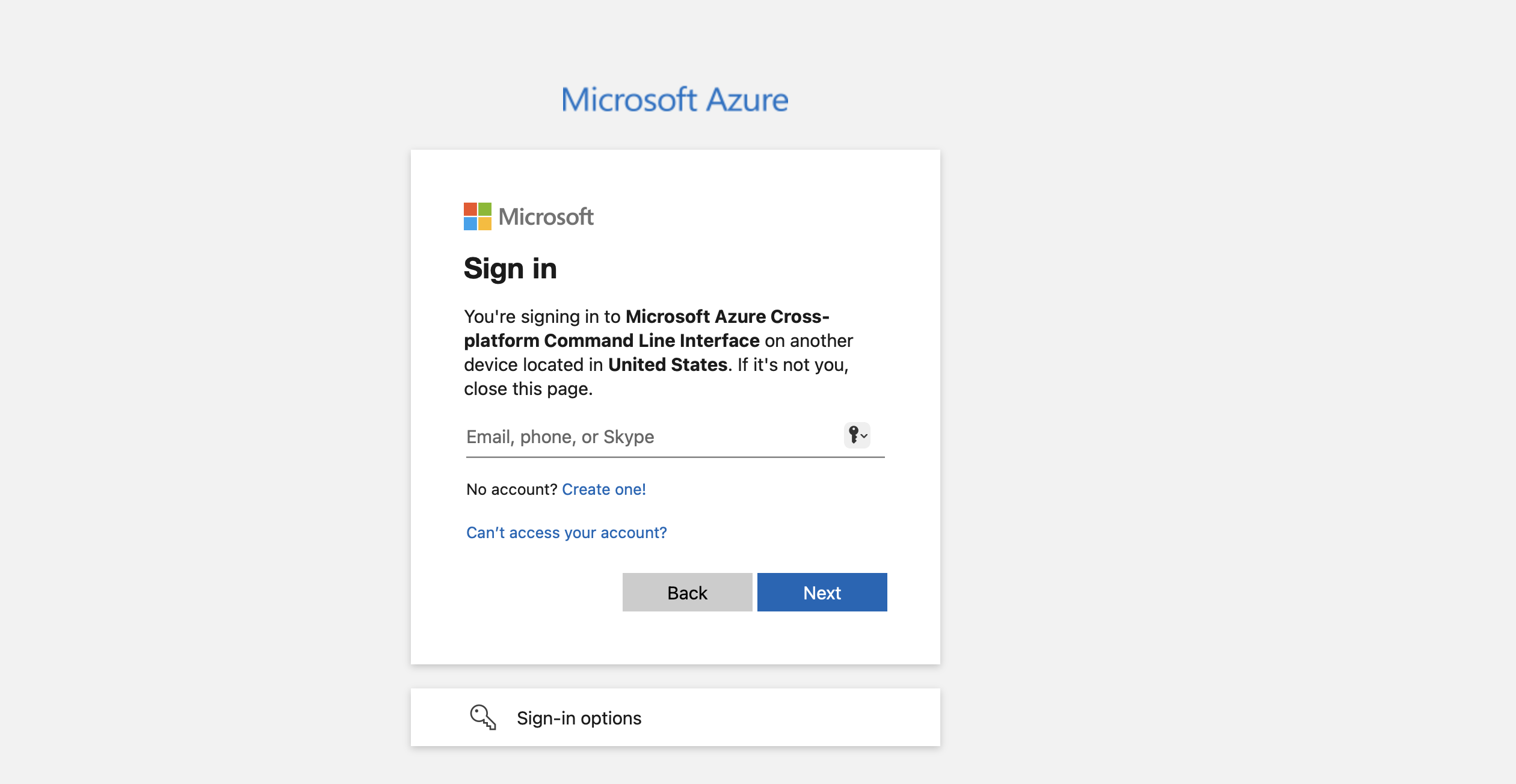Screen dimensions: 1516x784
Task: Click the "close this page." text
Action: pyautogui.click(x=528, y=389)
